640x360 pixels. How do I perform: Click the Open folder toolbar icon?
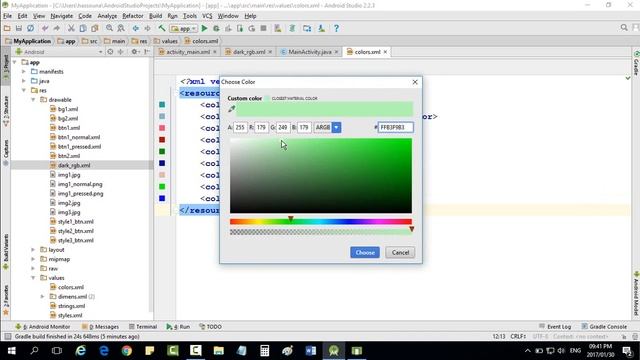click(7, 28)
